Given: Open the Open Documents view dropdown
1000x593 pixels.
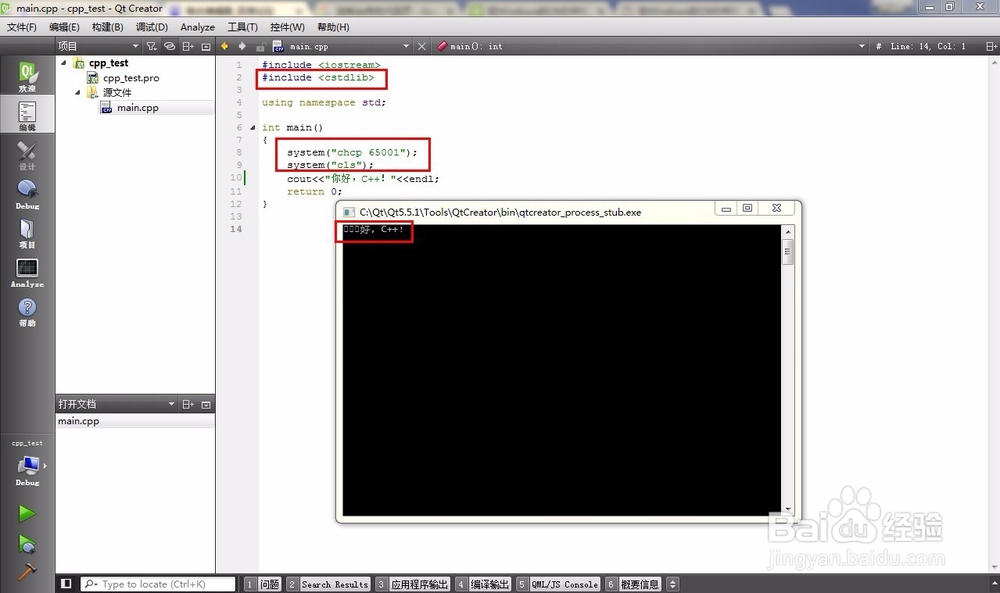Looking at the screenshot, I should (116, 404).
